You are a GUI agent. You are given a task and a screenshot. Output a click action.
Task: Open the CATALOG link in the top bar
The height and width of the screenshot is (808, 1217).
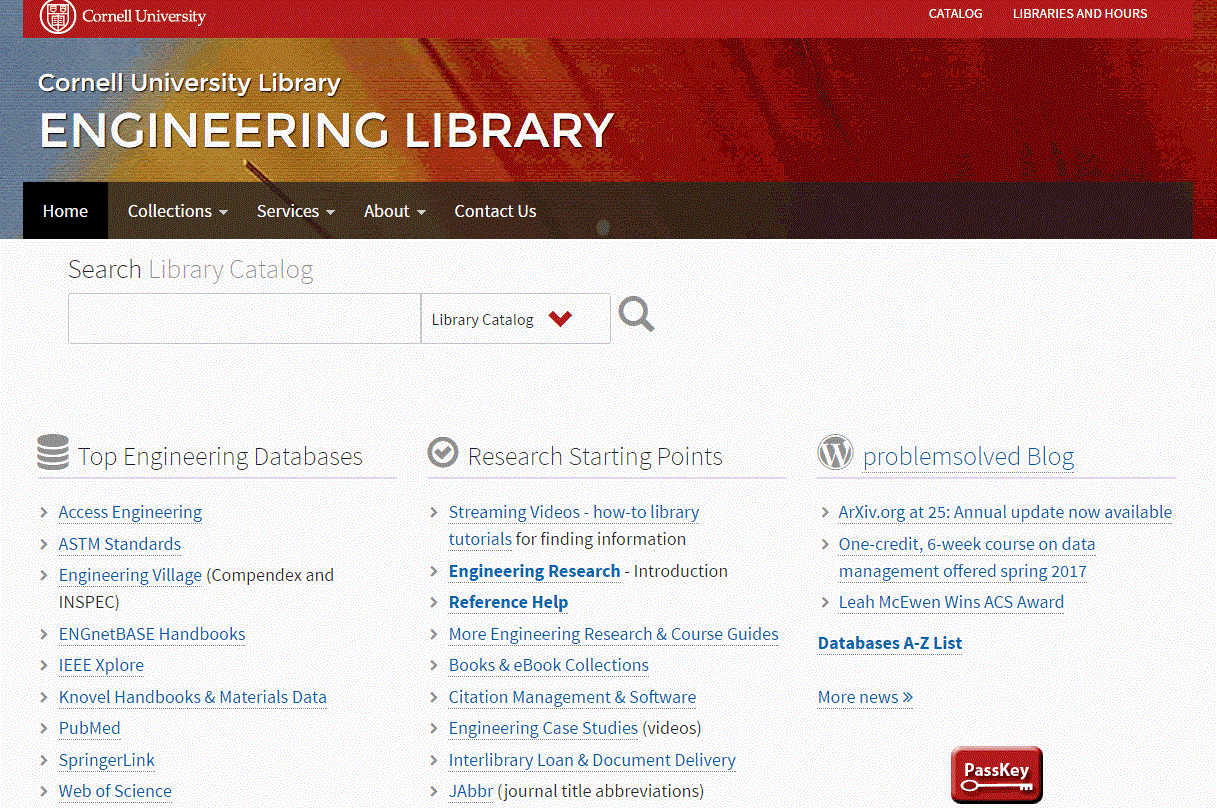click(955, 14)
